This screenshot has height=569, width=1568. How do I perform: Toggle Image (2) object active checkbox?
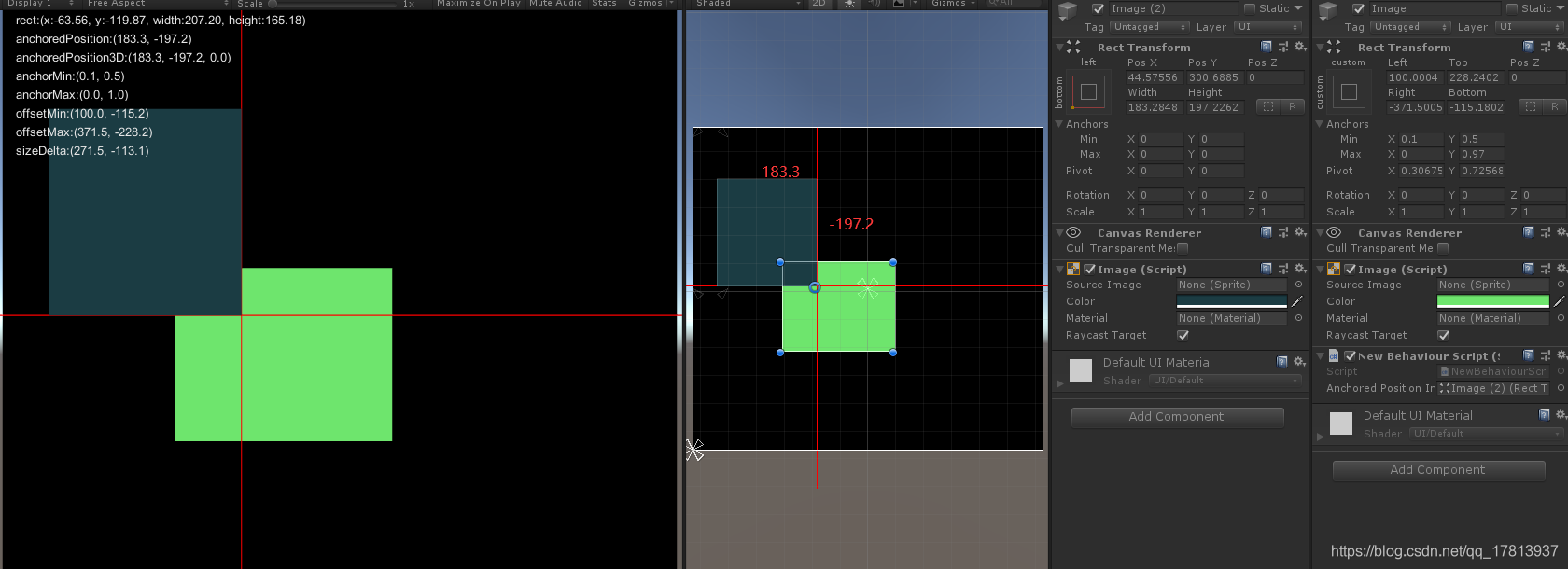[1099, 8]
